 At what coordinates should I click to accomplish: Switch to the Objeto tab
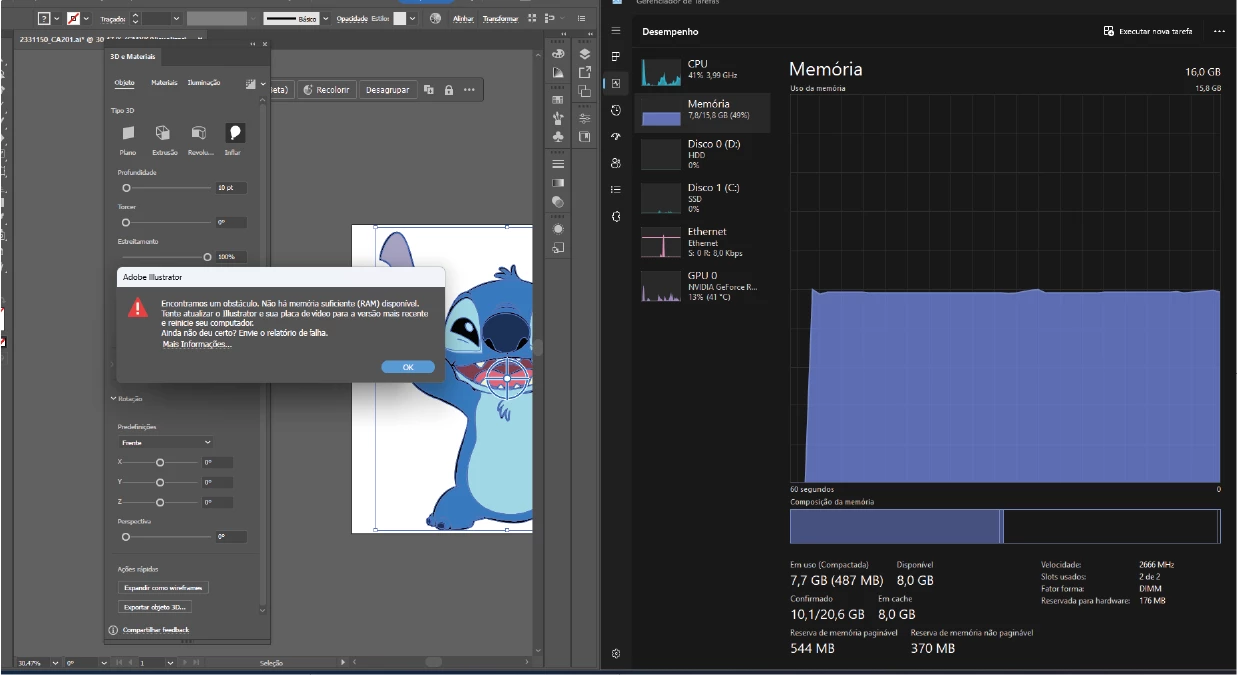pyautogui.click(x=124, y=83)
